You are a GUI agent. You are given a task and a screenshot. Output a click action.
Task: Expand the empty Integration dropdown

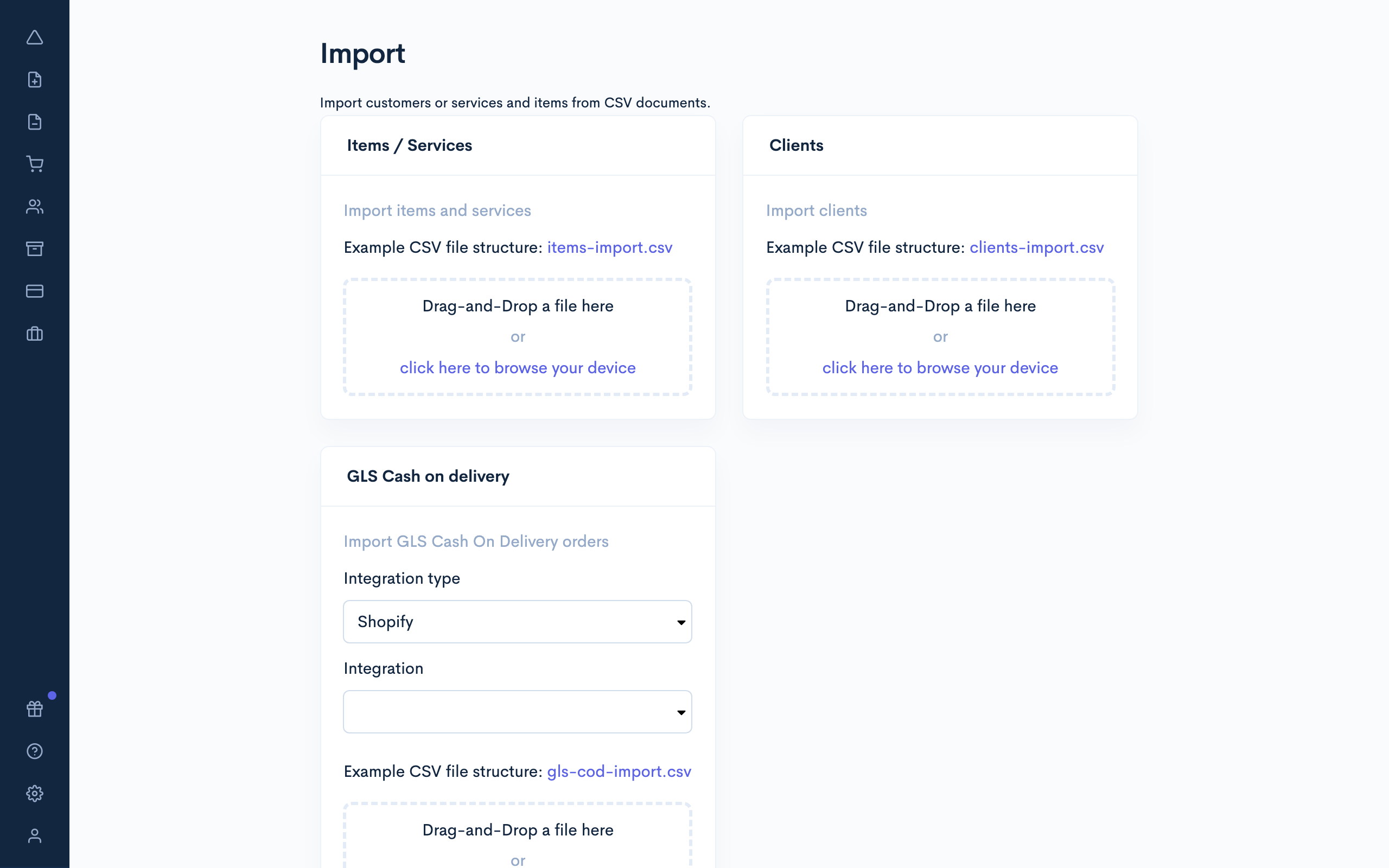coord(517,711)
